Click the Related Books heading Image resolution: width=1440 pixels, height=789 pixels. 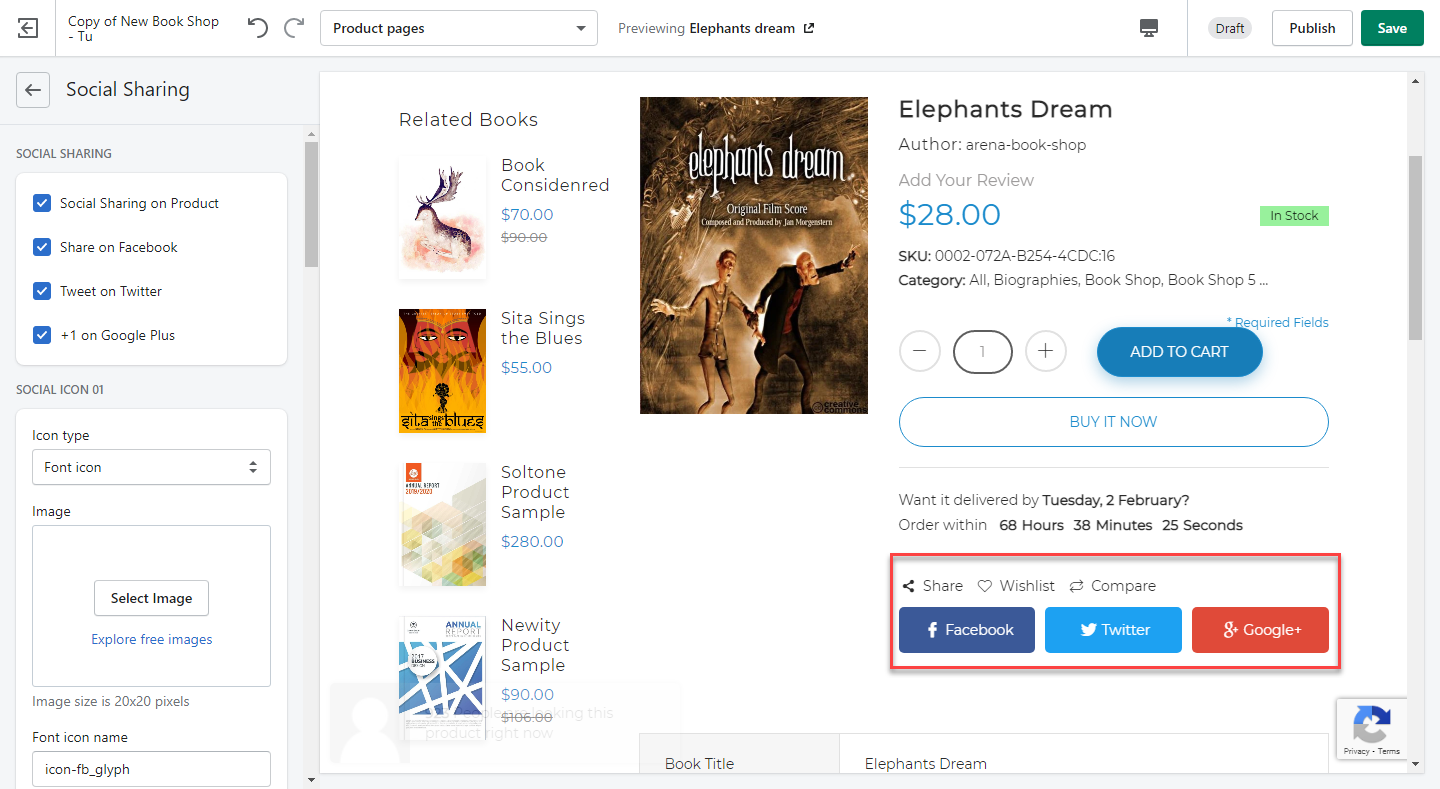pos(468,119)
